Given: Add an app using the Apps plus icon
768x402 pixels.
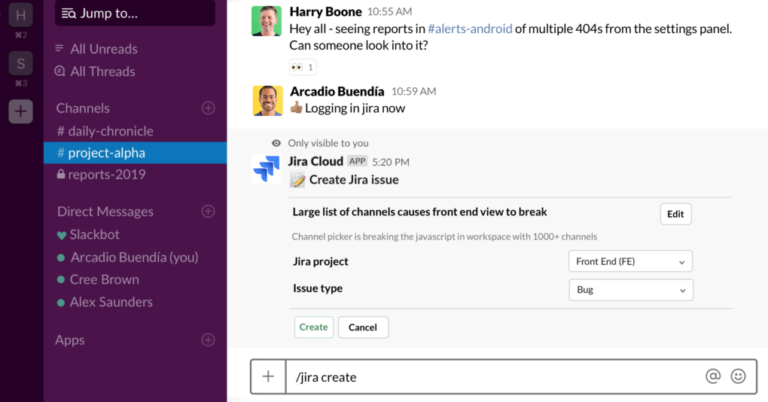Looking at the screenshot, I should [208, 340].
